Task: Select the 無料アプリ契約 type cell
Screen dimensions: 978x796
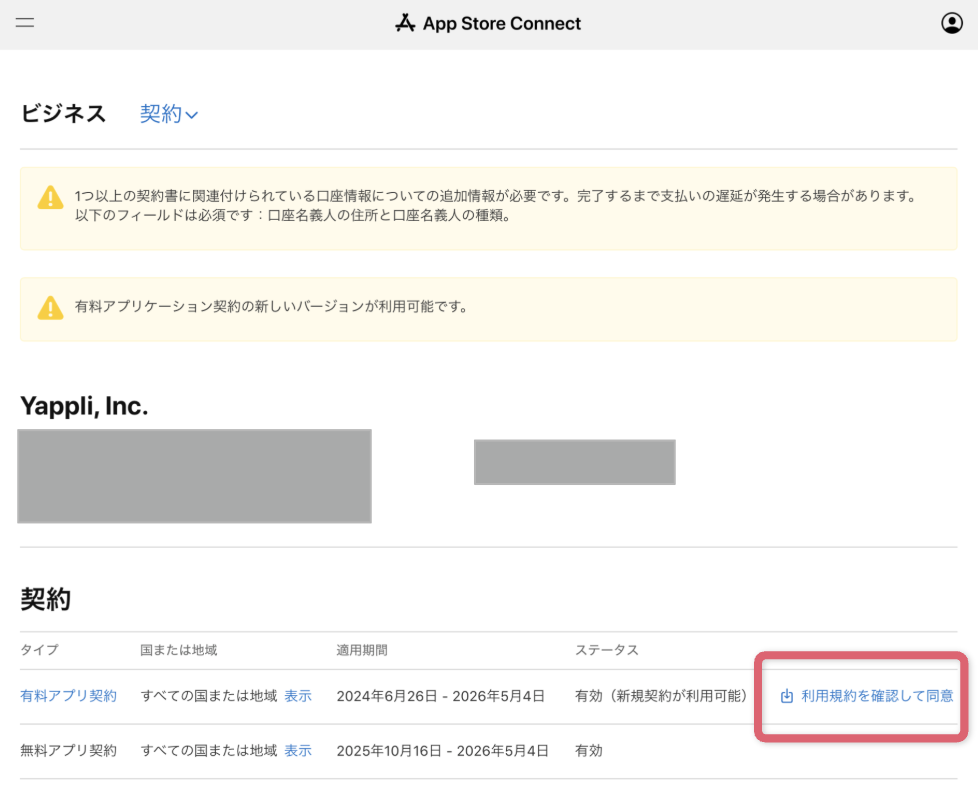Action: coord(69,750)
